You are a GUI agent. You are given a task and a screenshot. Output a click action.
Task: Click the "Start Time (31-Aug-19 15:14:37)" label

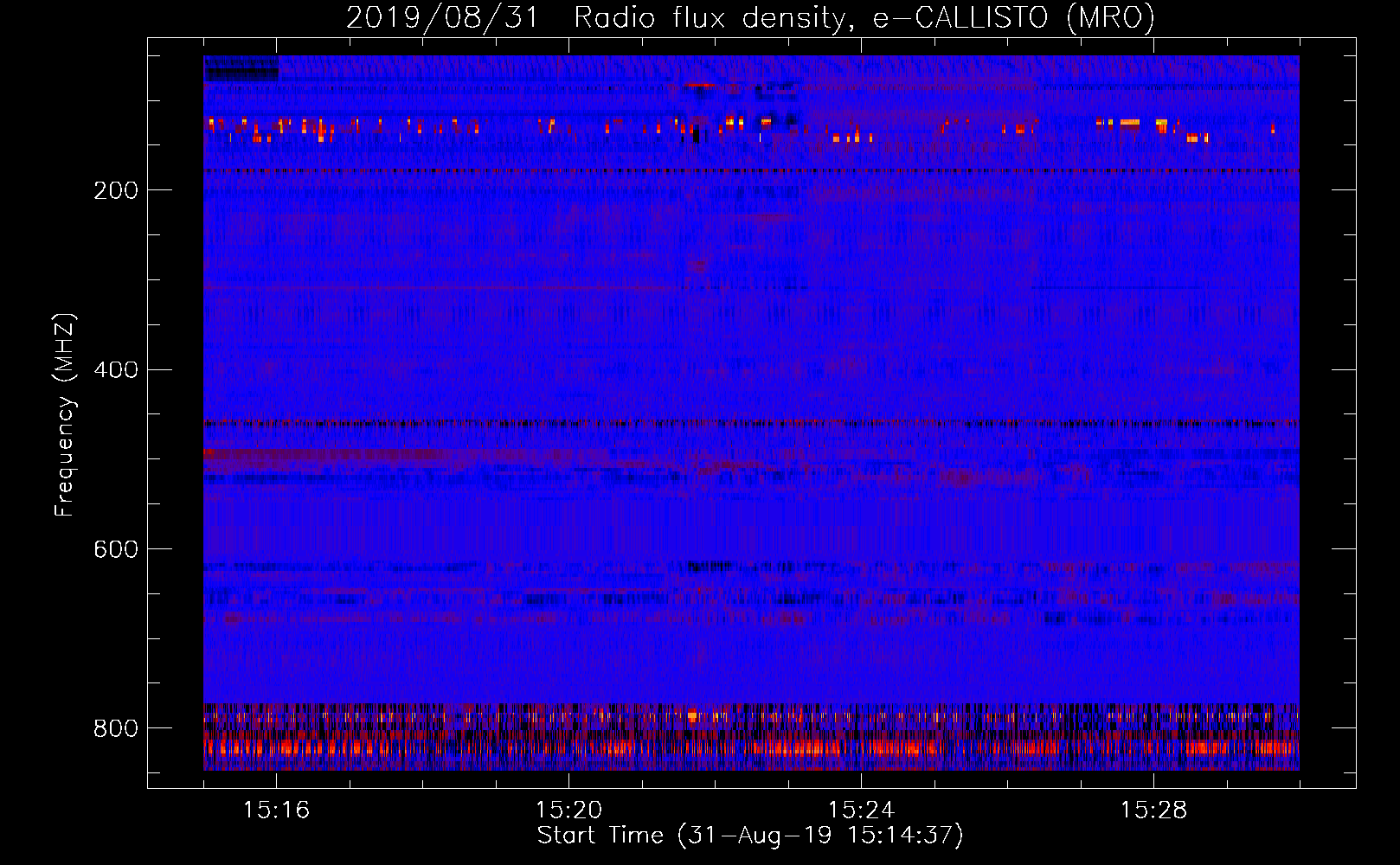(x=750, y=836)
